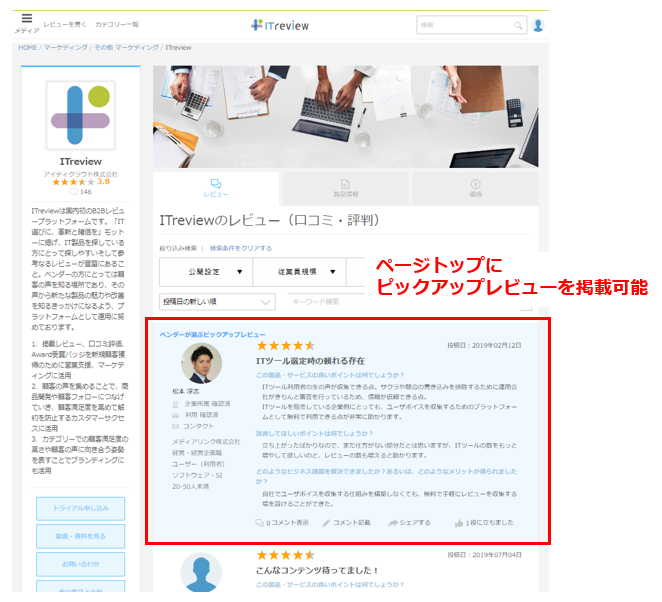Click the ITreview product logo in sidebar
The image size is (662, 602).
[x=81, y=115]
